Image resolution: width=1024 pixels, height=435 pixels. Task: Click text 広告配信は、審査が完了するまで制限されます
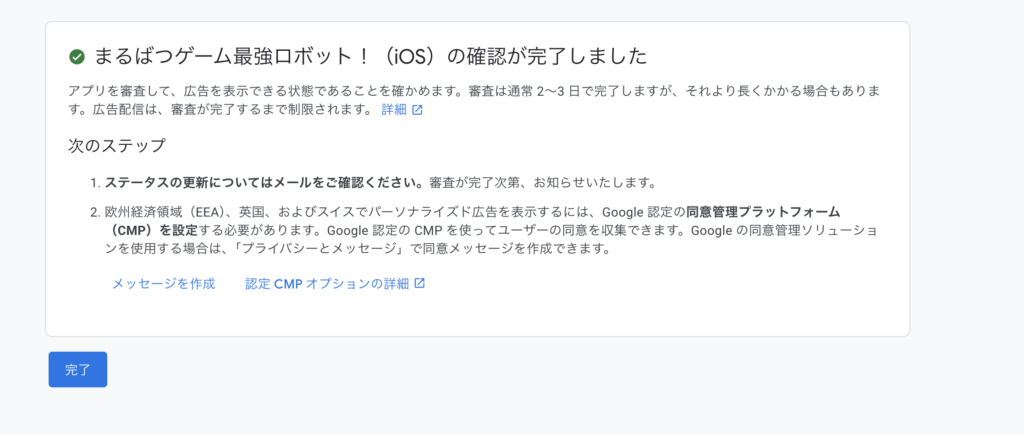[x=222, y=110]
